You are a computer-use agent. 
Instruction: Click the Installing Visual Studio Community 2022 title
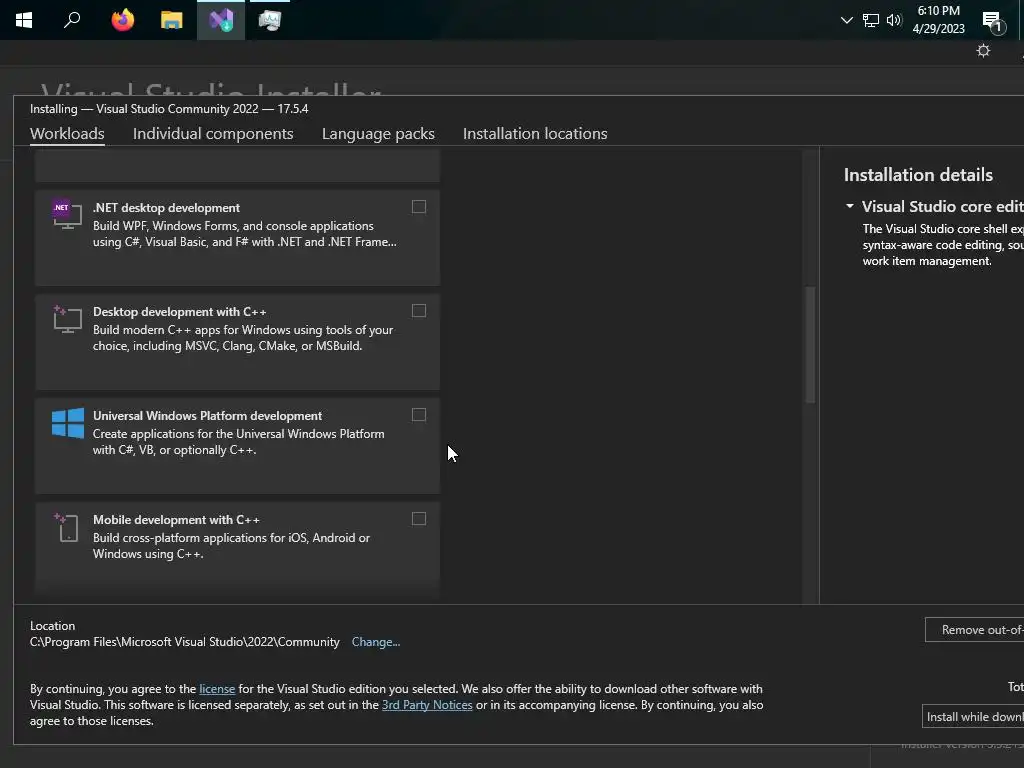(x=169, y=109)
